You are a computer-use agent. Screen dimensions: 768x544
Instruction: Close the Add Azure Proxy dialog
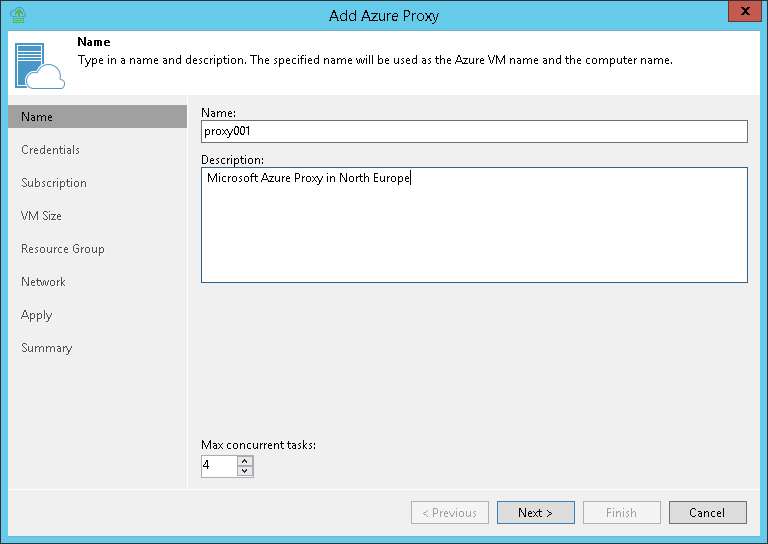pos(742,13)
